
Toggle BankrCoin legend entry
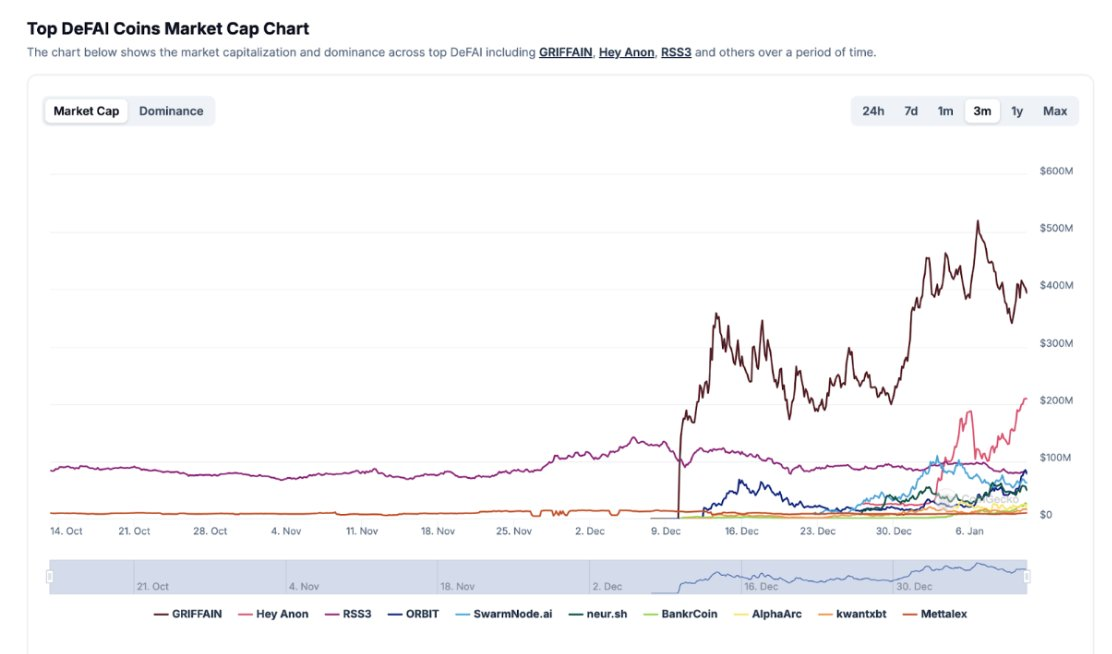[682, 614]
